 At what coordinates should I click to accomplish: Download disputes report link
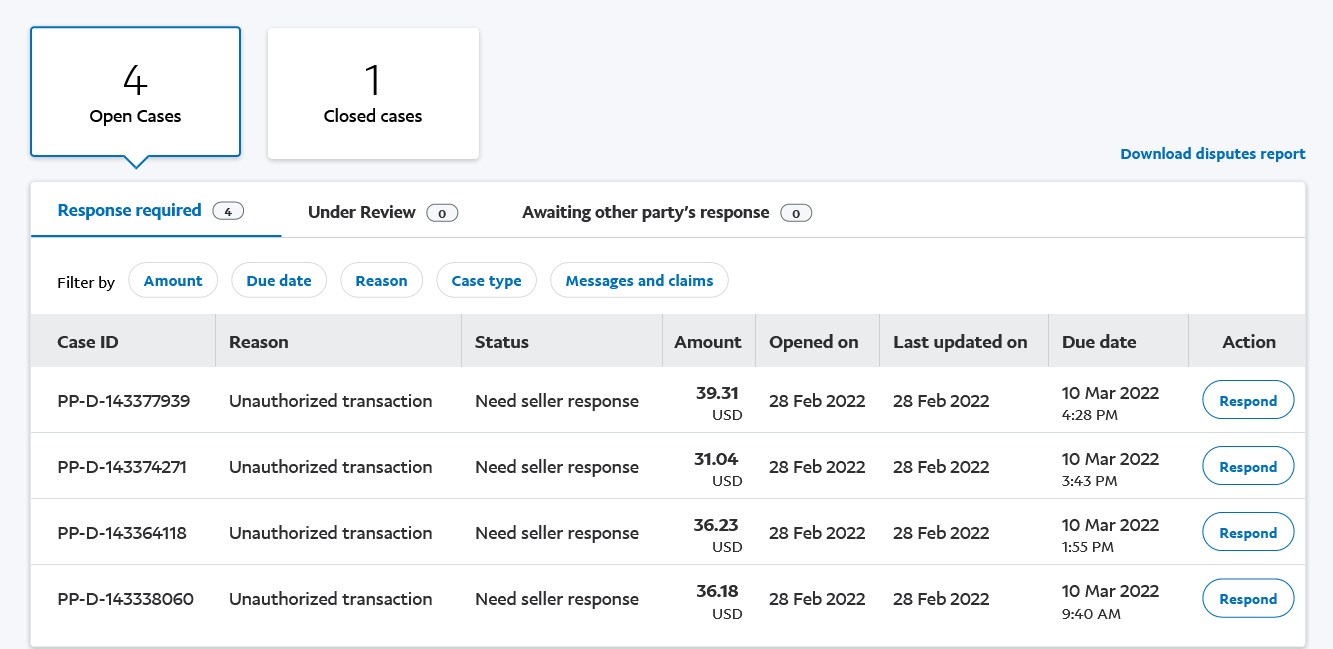click(1212, 154)
